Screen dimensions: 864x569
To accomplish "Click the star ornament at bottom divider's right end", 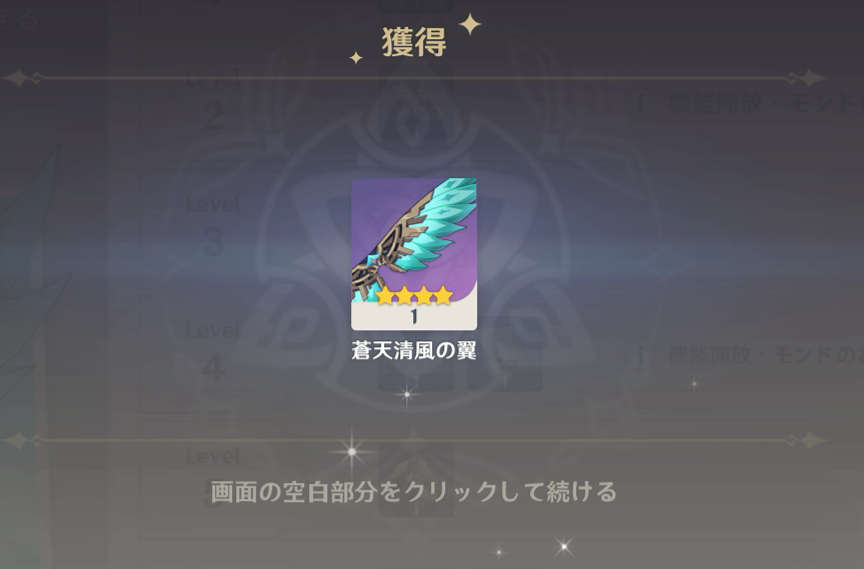I will 809,440.
